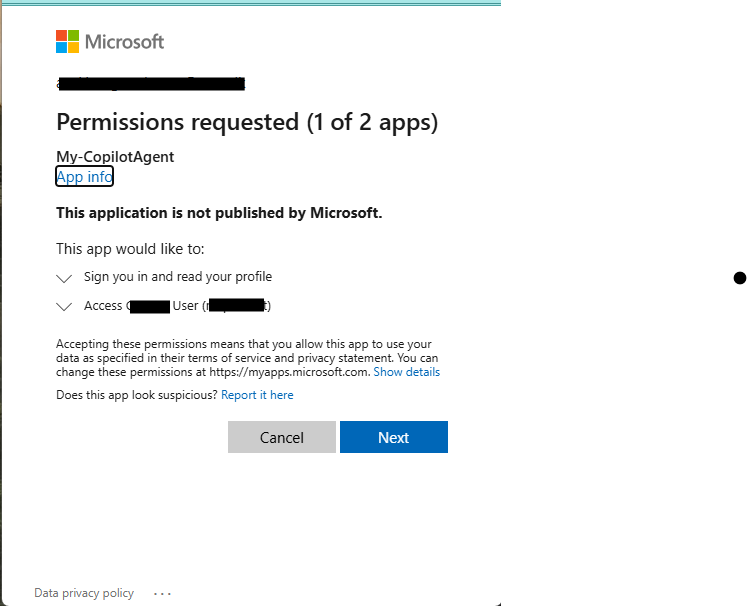Open the 'Report it here' link
The image size is (747, 606).
click(257, 395)
